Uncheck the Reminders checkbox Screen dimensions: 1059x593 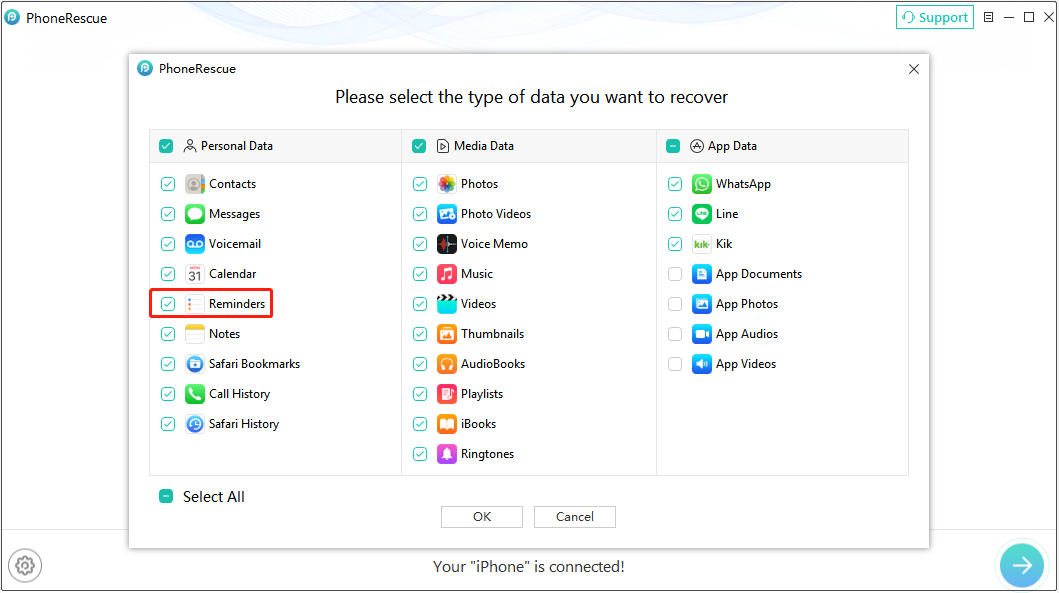pyautogui.click(x=168, y=304)
